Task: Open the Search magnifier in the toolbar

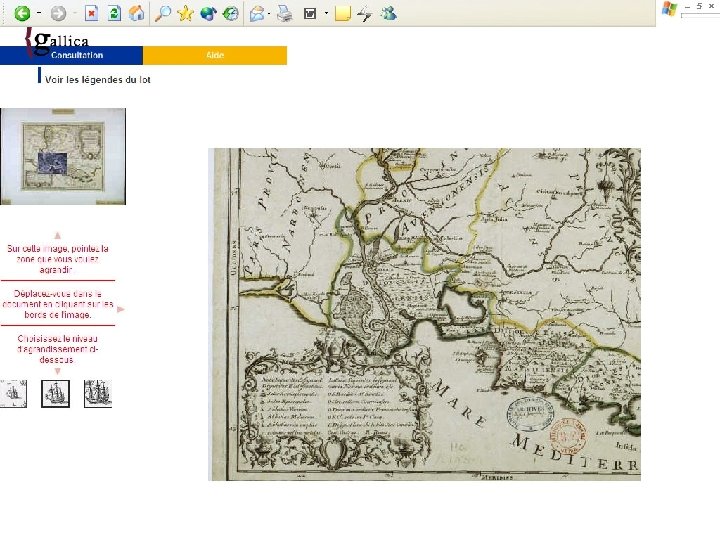Action: (x=162, y=14)
